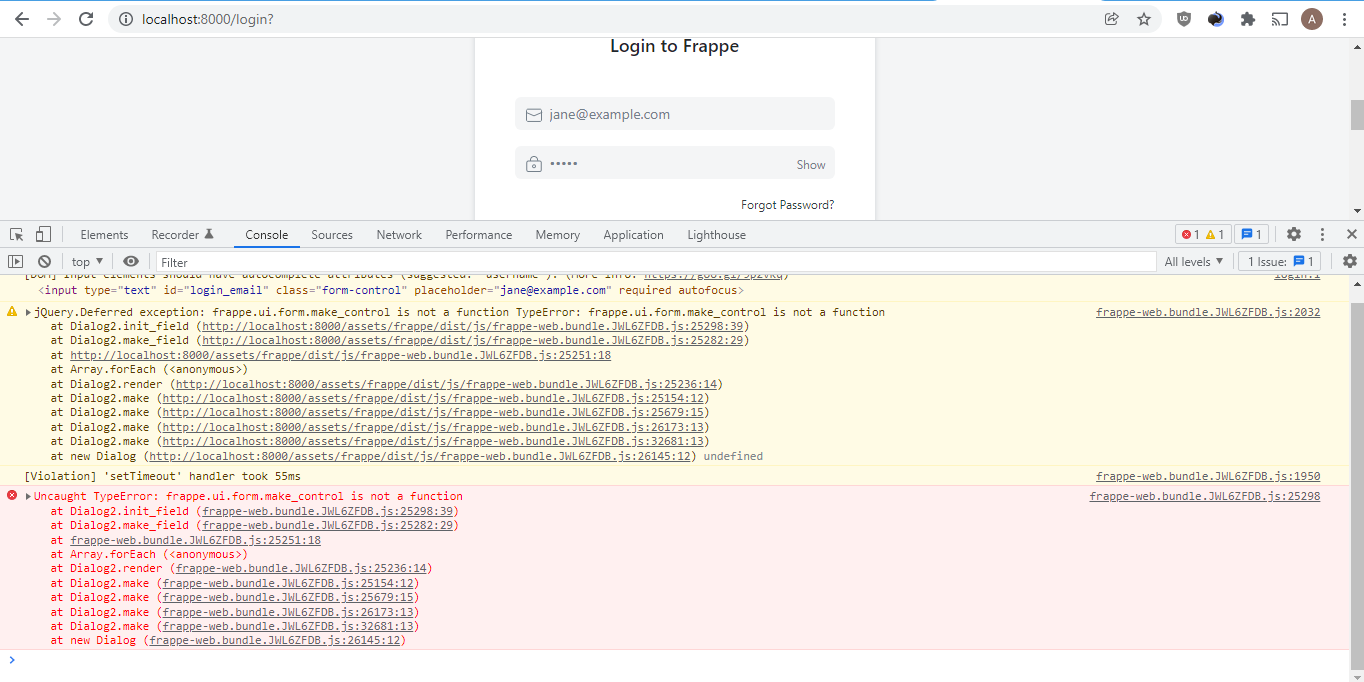This screenshot has width=1364, height=682.
Task: Click the Forgot Password link
Action: pyautogui.click(x=786, y=204)
